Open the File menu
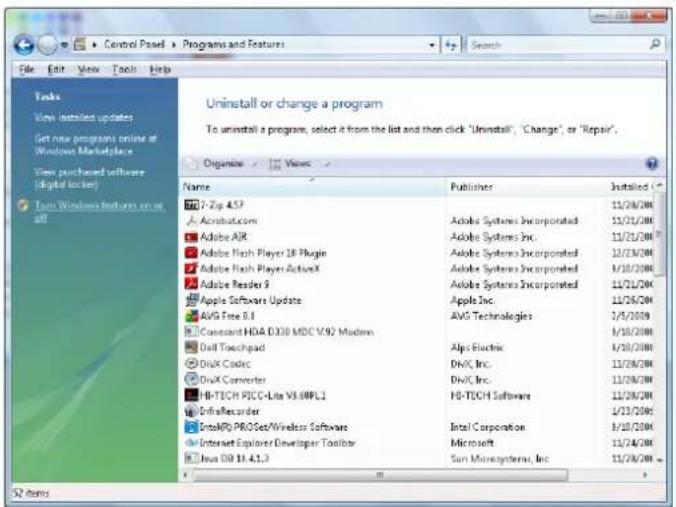Screen dimensions: 676x507 pyautogui.click(x=27, y=69)
